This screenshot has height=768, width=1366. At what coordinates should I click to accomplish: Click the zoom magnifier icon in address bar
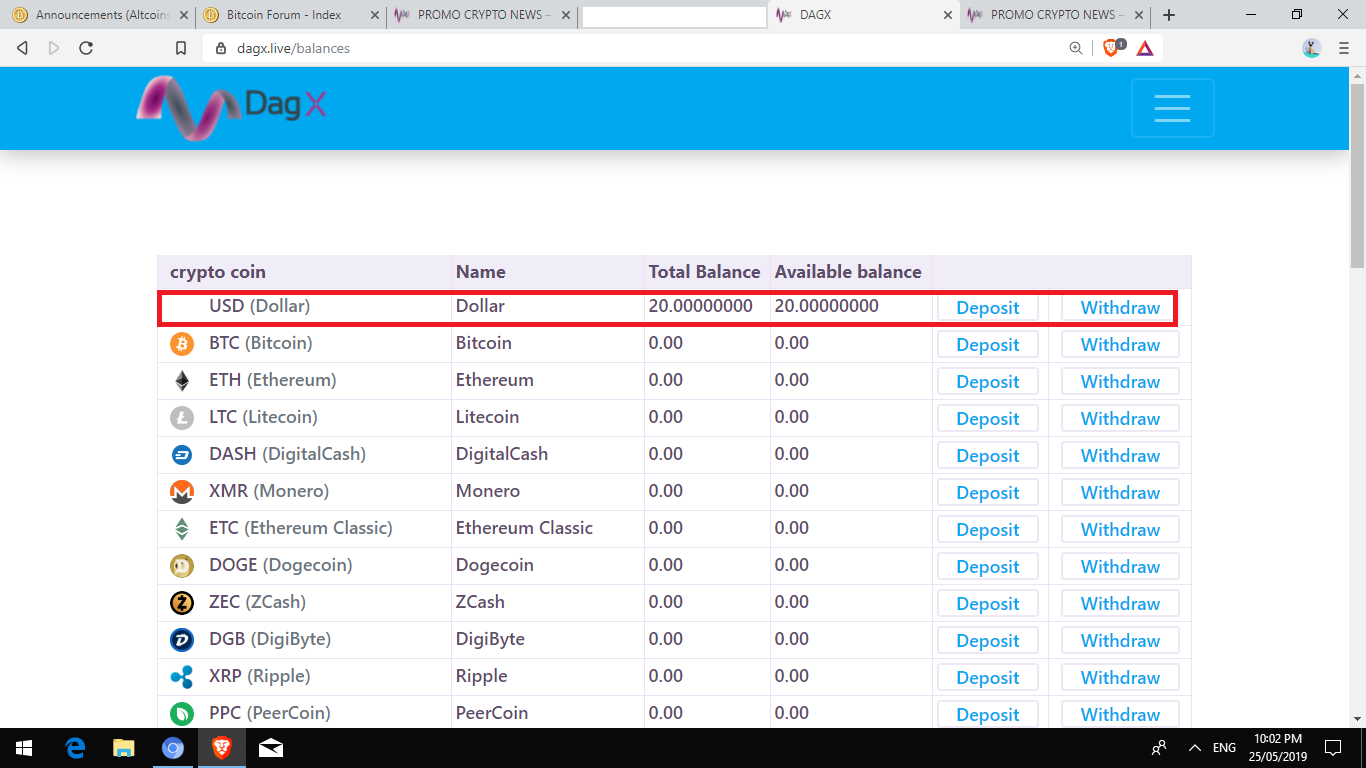[x=1076, y=48]
